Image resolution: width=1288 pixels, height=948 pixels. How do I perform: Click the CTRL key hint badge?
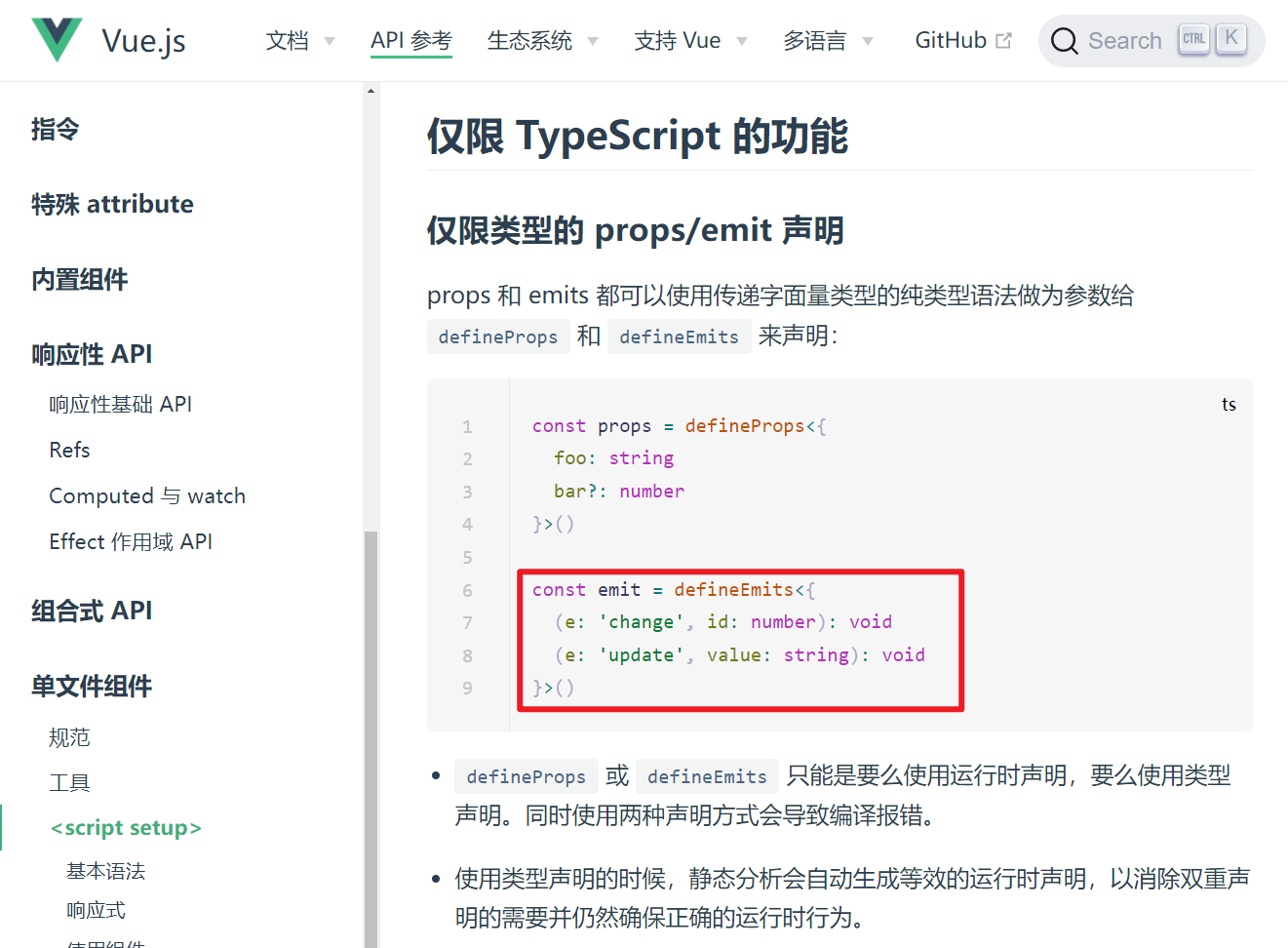(x=1193, y=39)
